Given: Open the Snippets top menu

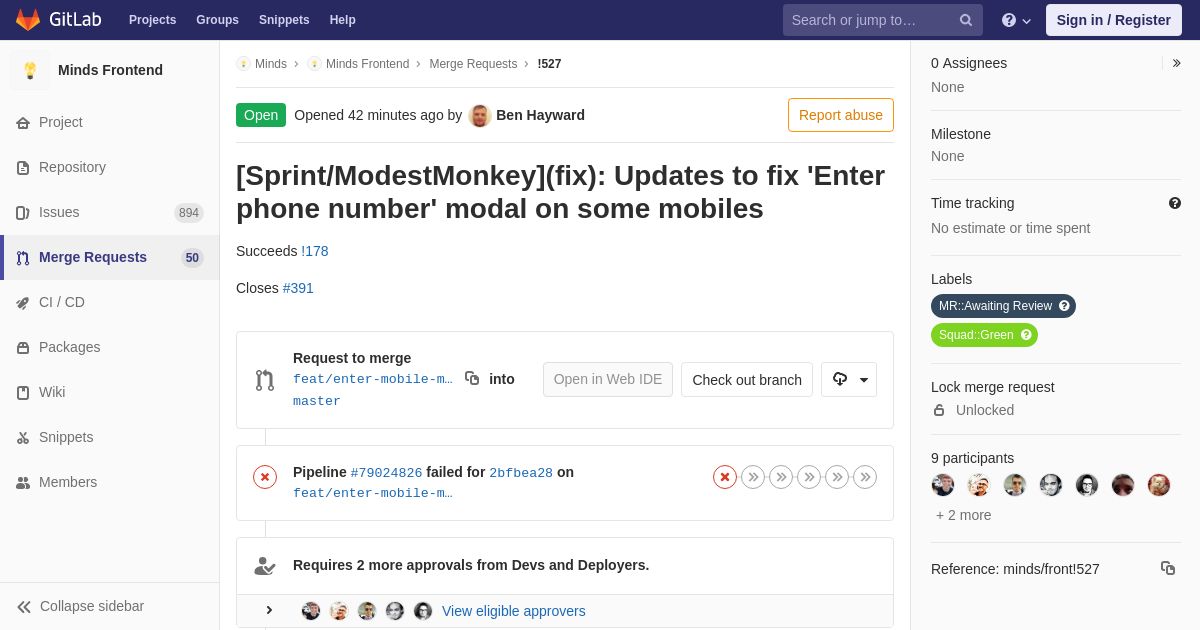Looking at the screenshot, I should pos(284,20).
